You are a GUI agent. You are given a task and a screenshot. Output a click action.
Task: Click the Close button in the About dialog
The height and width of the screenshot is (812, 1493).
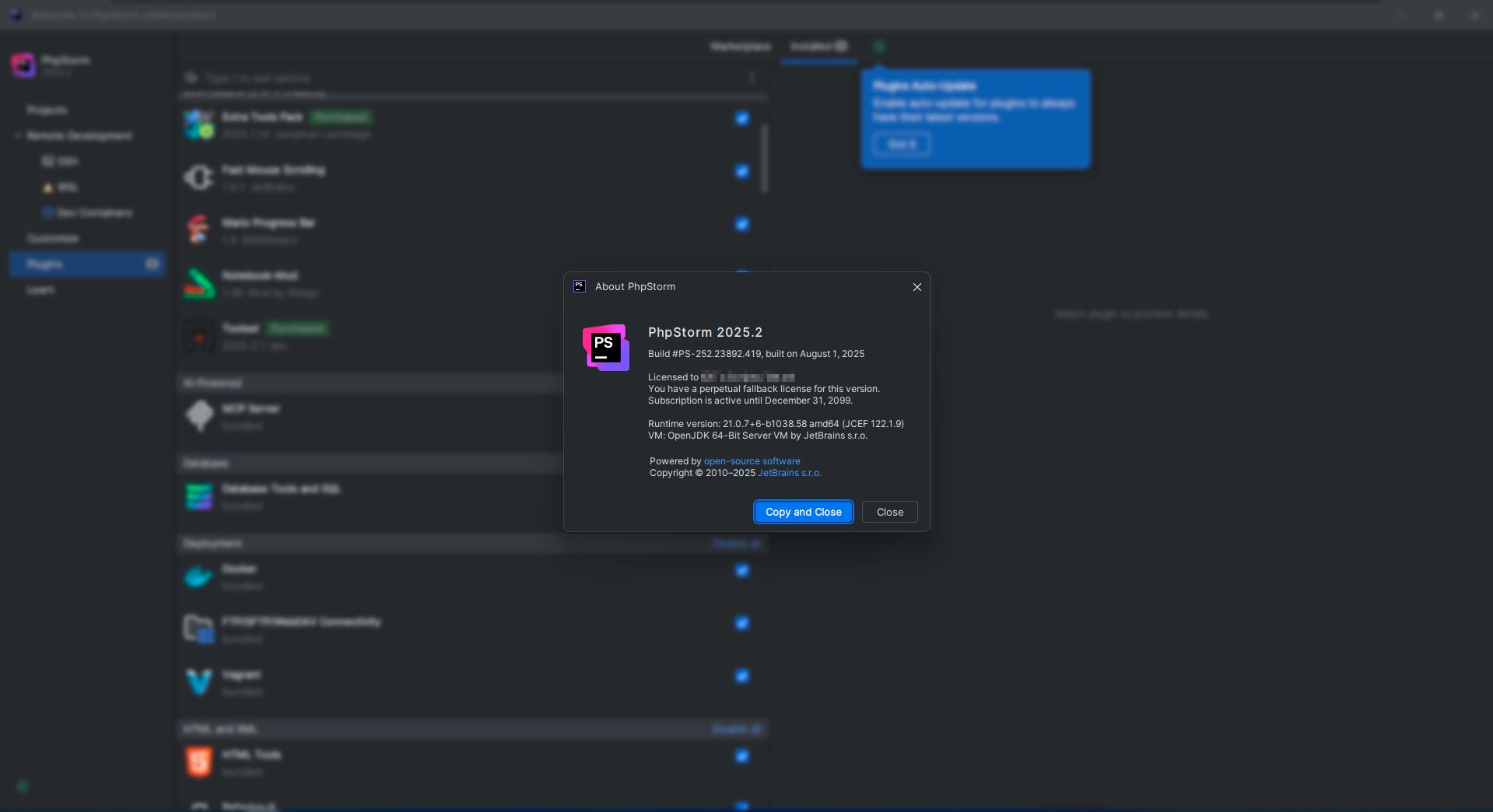point(890,512)
